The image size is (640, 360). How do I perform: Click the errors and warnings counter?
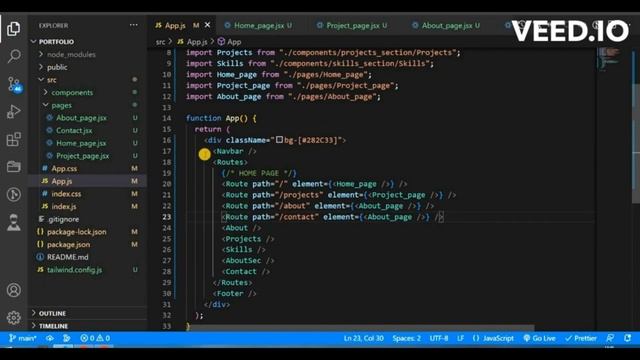tap(95, 338)
